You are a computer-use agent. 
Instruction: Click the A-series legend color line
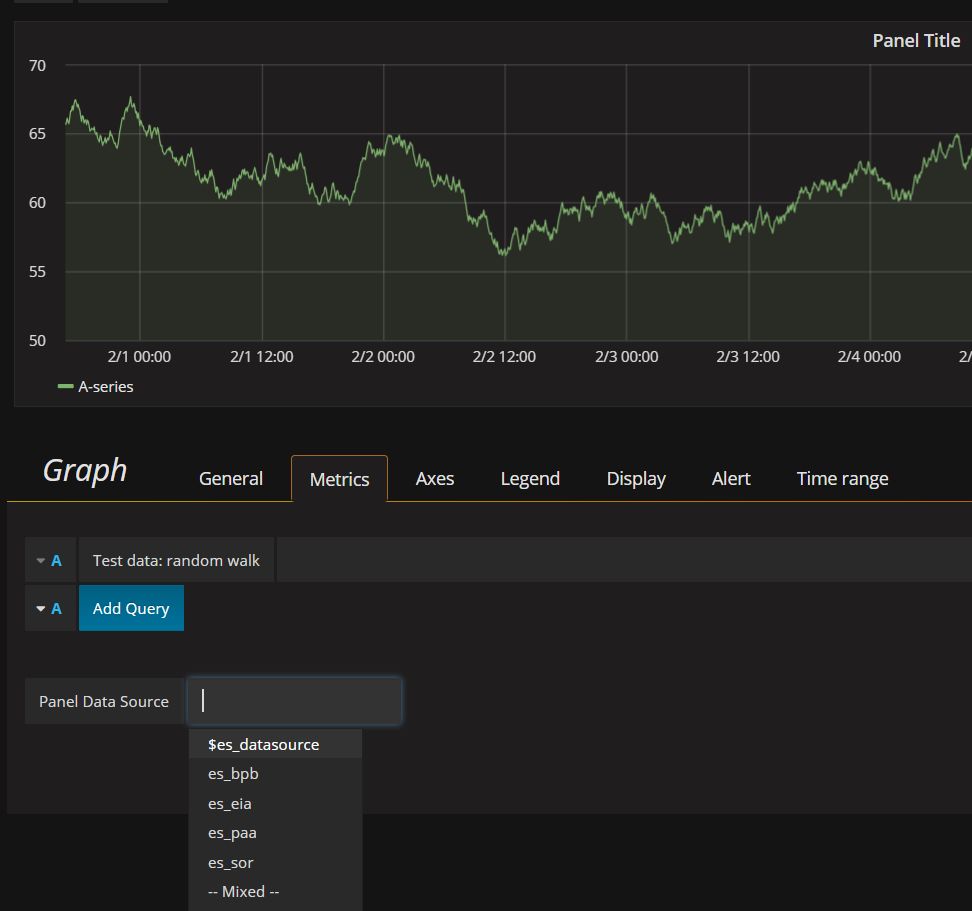point(65,386)
